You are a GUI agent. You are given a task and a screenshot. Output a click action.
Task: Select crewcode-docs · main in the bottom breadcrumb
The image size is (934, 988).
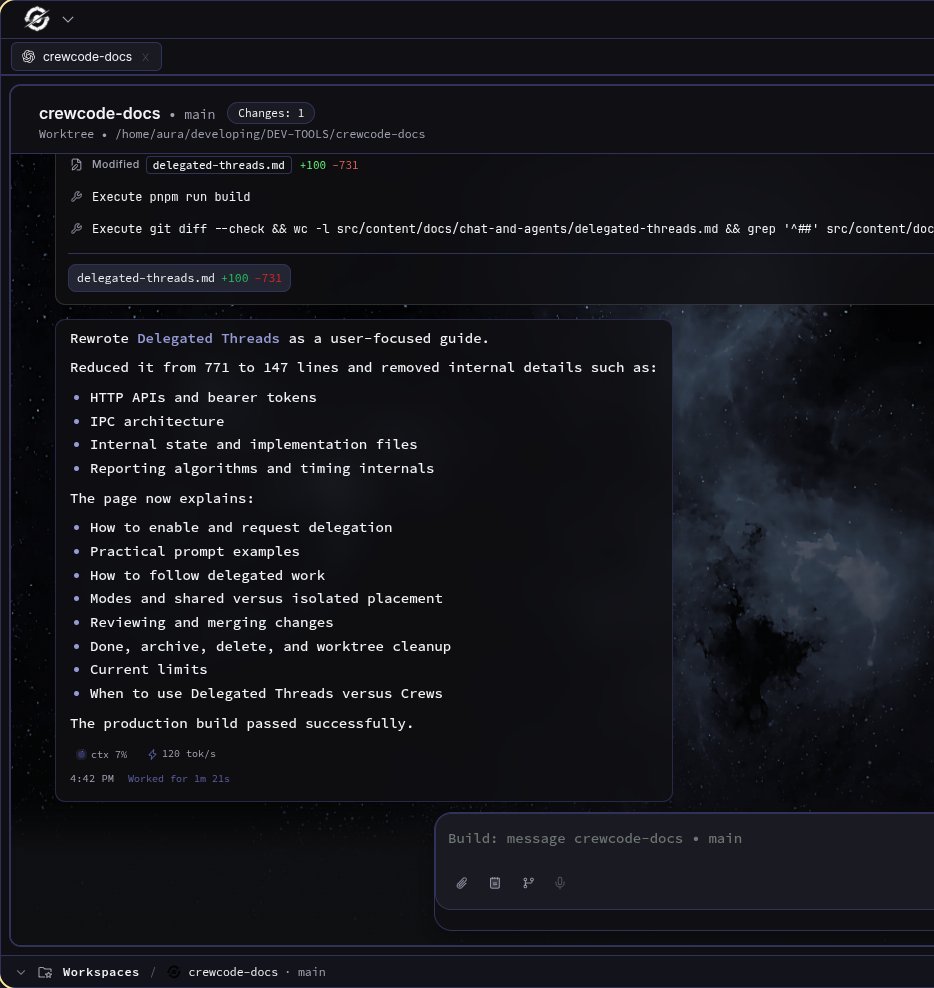point(257,972)
